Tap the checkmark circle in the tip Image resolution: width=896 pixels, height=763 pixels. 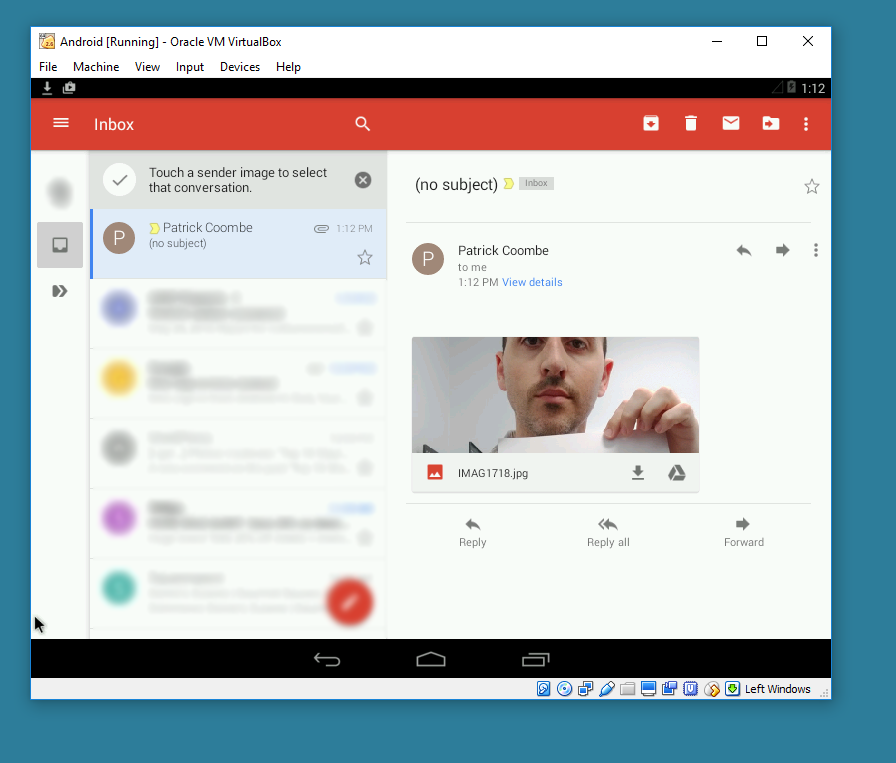[119, 180]
